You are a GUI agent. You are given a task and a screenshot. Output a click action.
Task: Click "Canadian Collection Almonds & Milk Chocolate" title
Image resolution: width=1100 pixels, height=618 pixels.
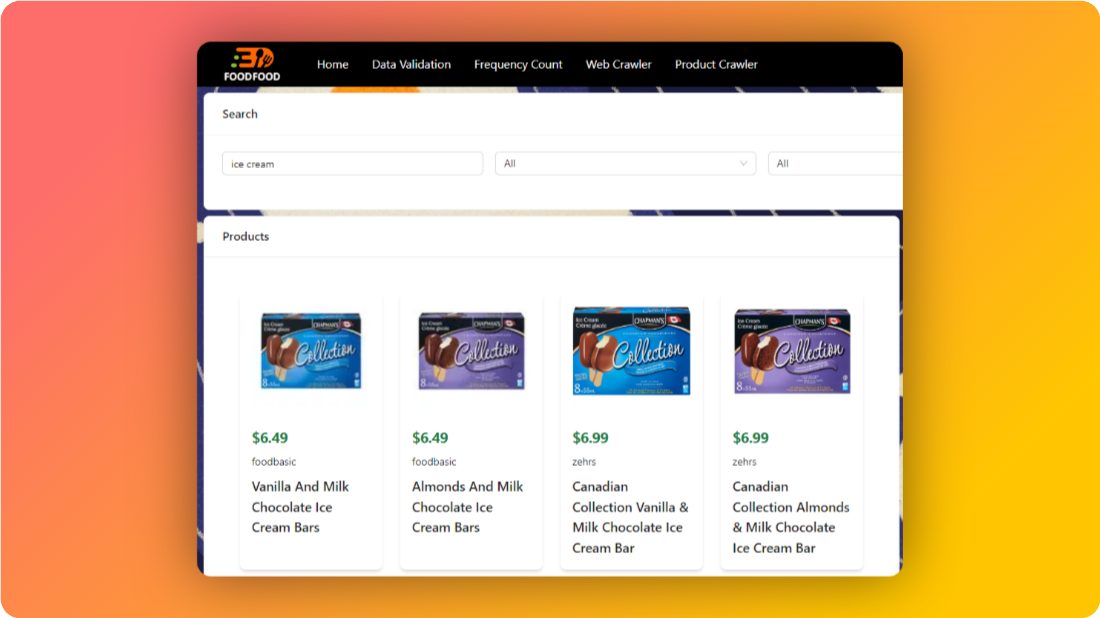[790, 517]
